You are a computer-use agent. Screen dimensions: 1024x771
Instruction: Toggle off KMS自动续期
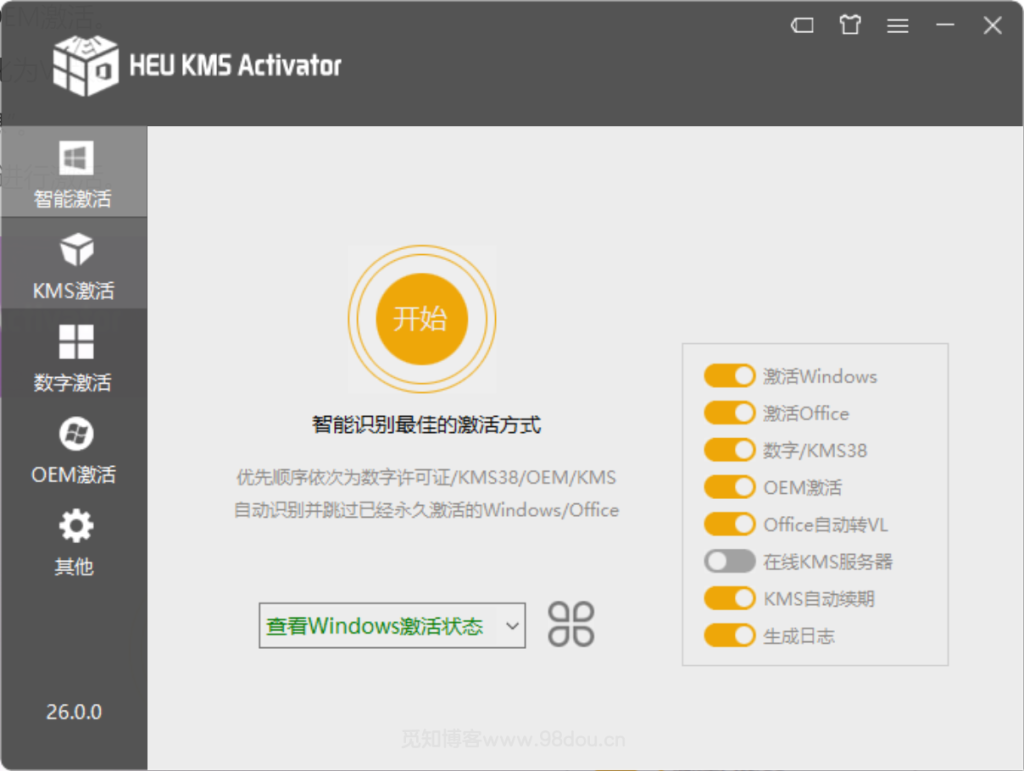pos(729,598)
